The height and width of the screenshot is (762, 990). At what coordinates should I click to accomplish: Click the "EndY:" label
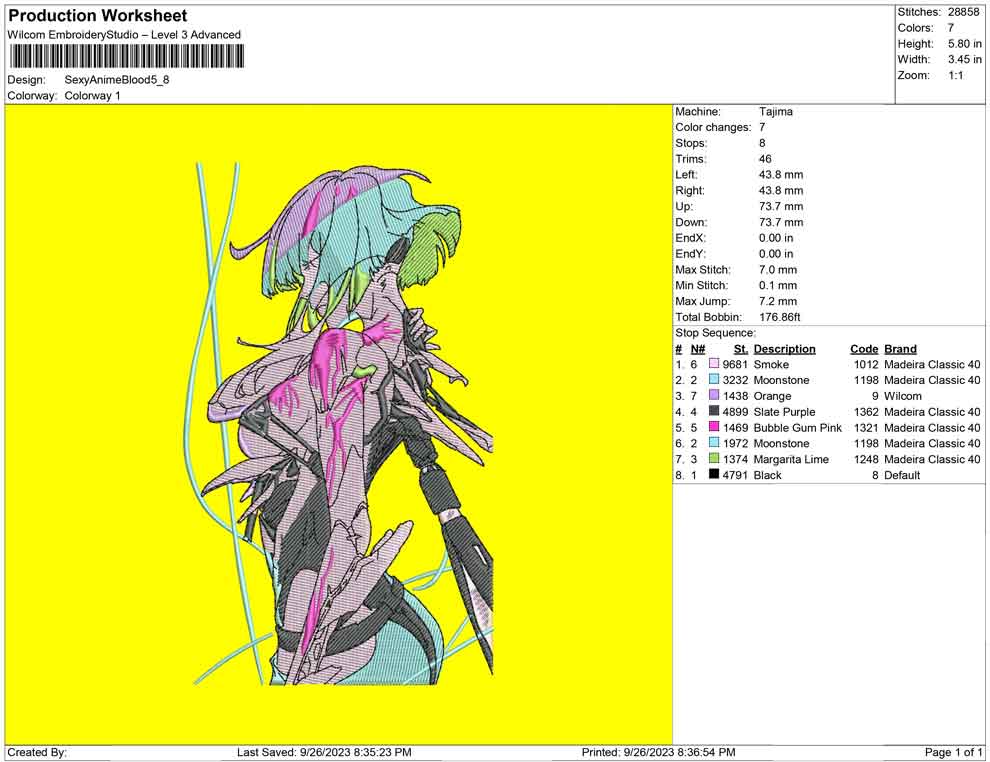coord(690,254)
